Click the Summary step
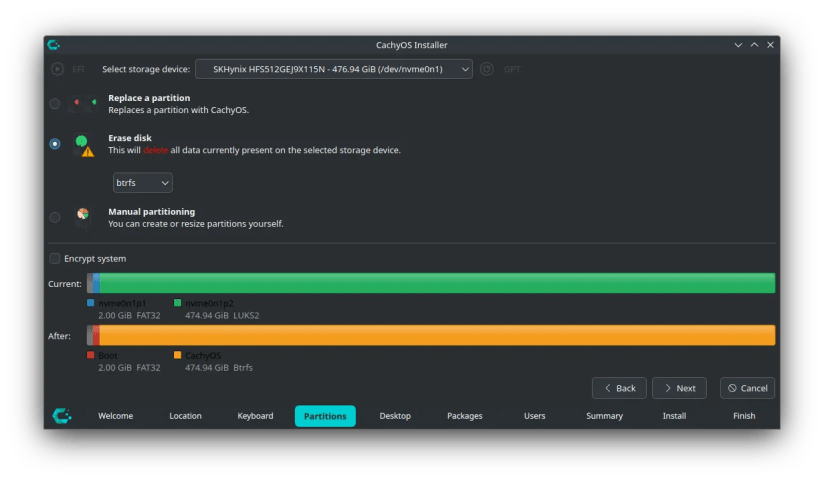 click(604, 416)
